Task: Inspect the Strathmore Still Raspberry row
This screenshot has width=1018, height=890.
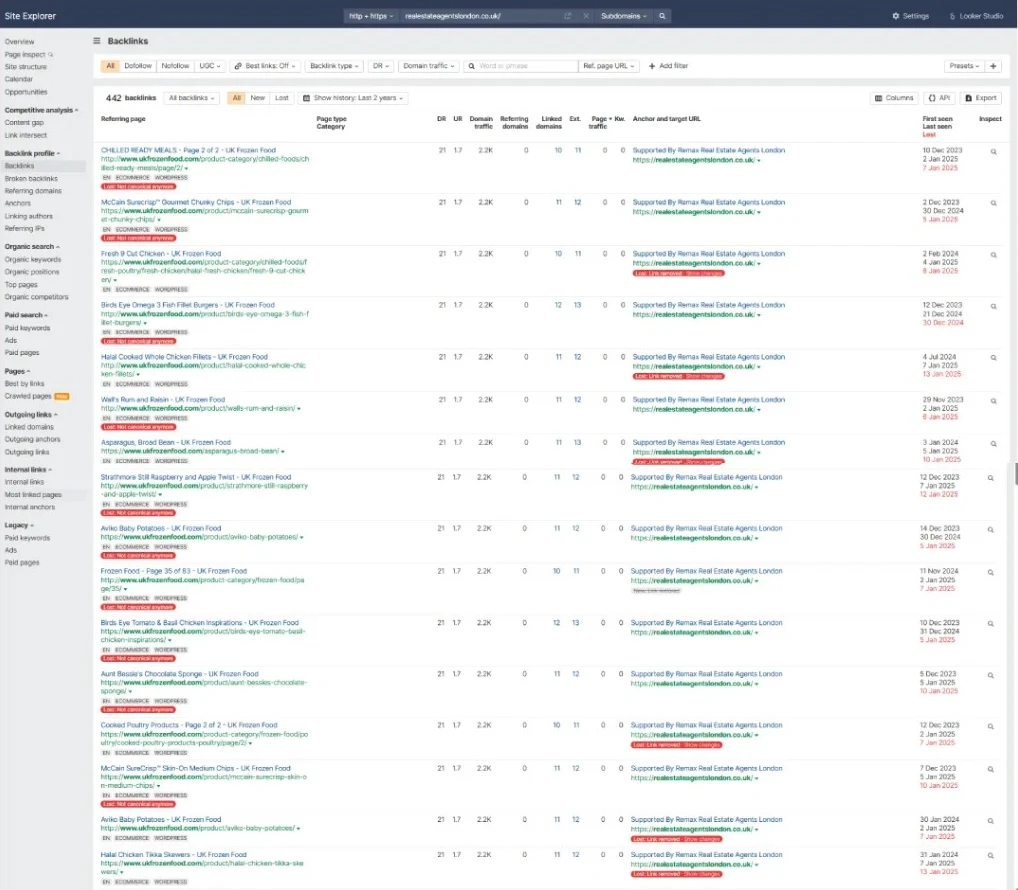Action: tap(991, 478)
